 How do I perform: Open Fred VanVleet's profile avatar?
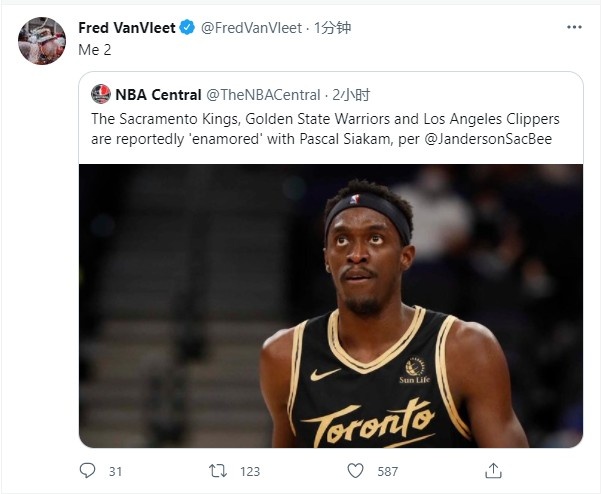(x=42, y=41)
